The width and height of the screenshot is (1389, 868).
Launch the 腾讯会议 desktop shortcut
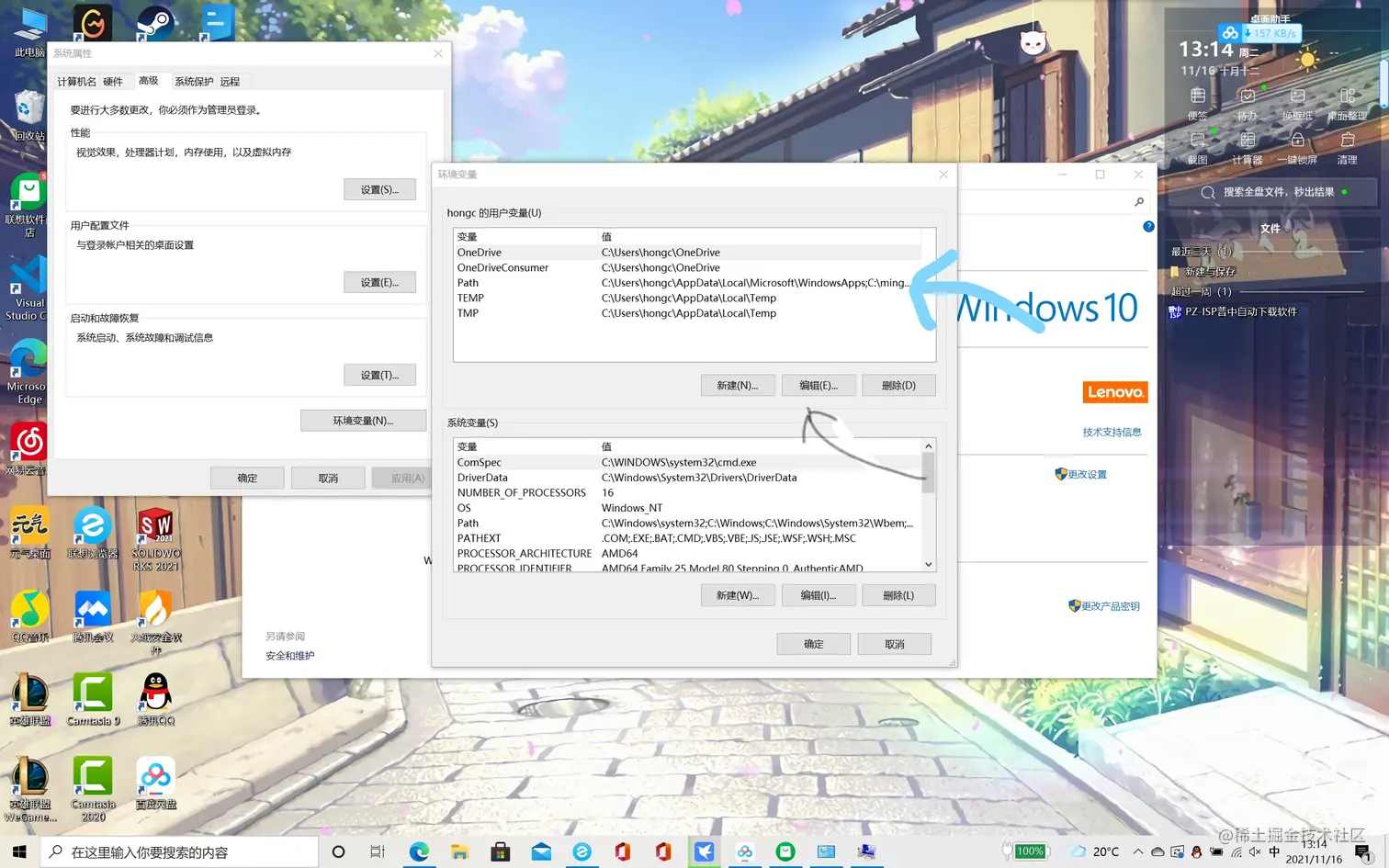(93, 616)
